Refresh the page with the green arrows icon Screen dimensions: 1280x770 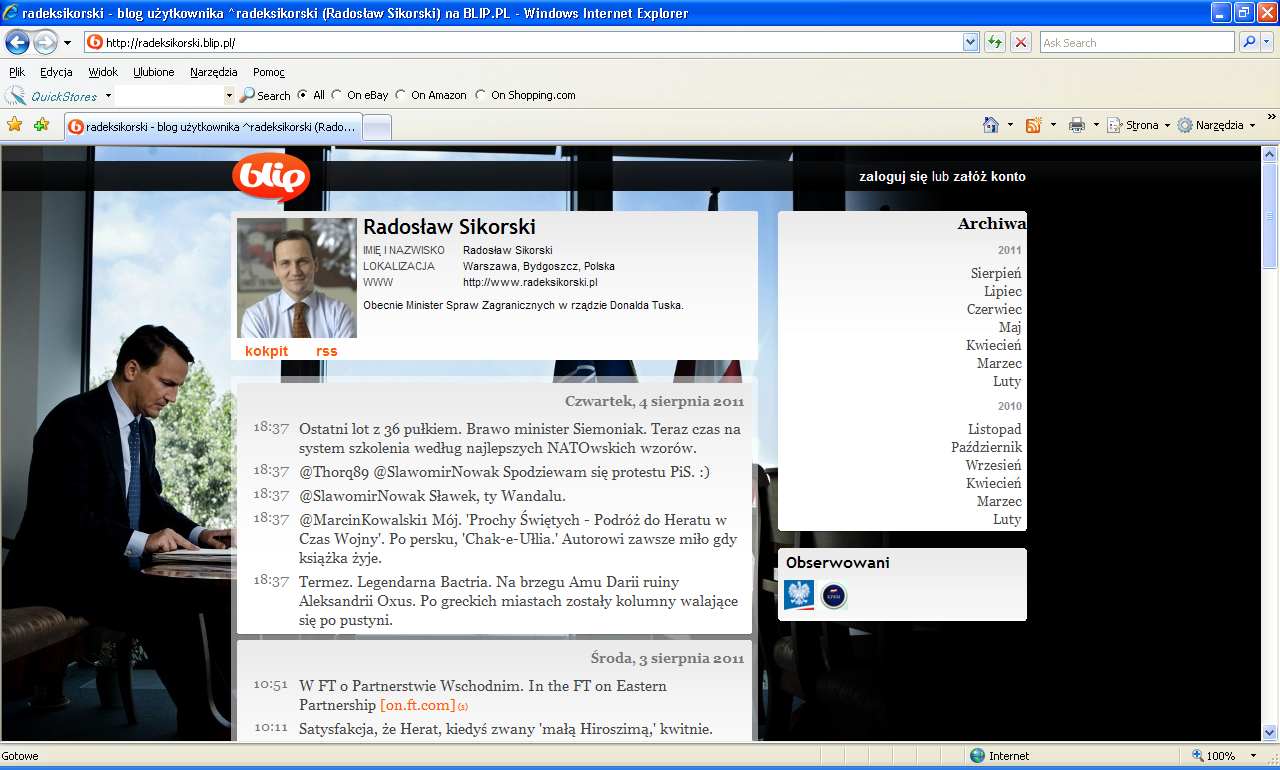(994, 42)
